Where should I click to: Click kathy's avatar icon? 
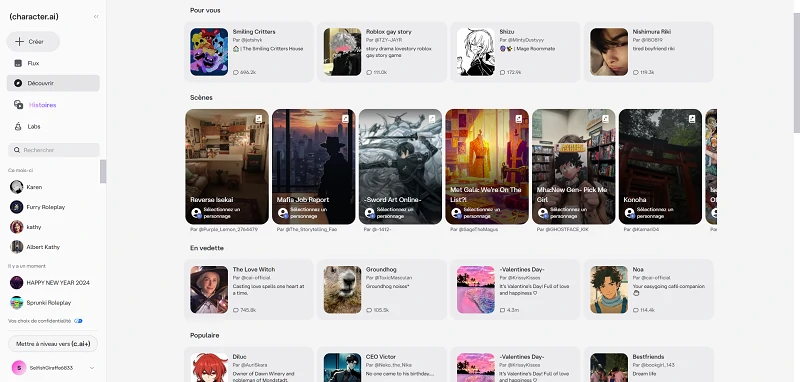tap(17, 226)
